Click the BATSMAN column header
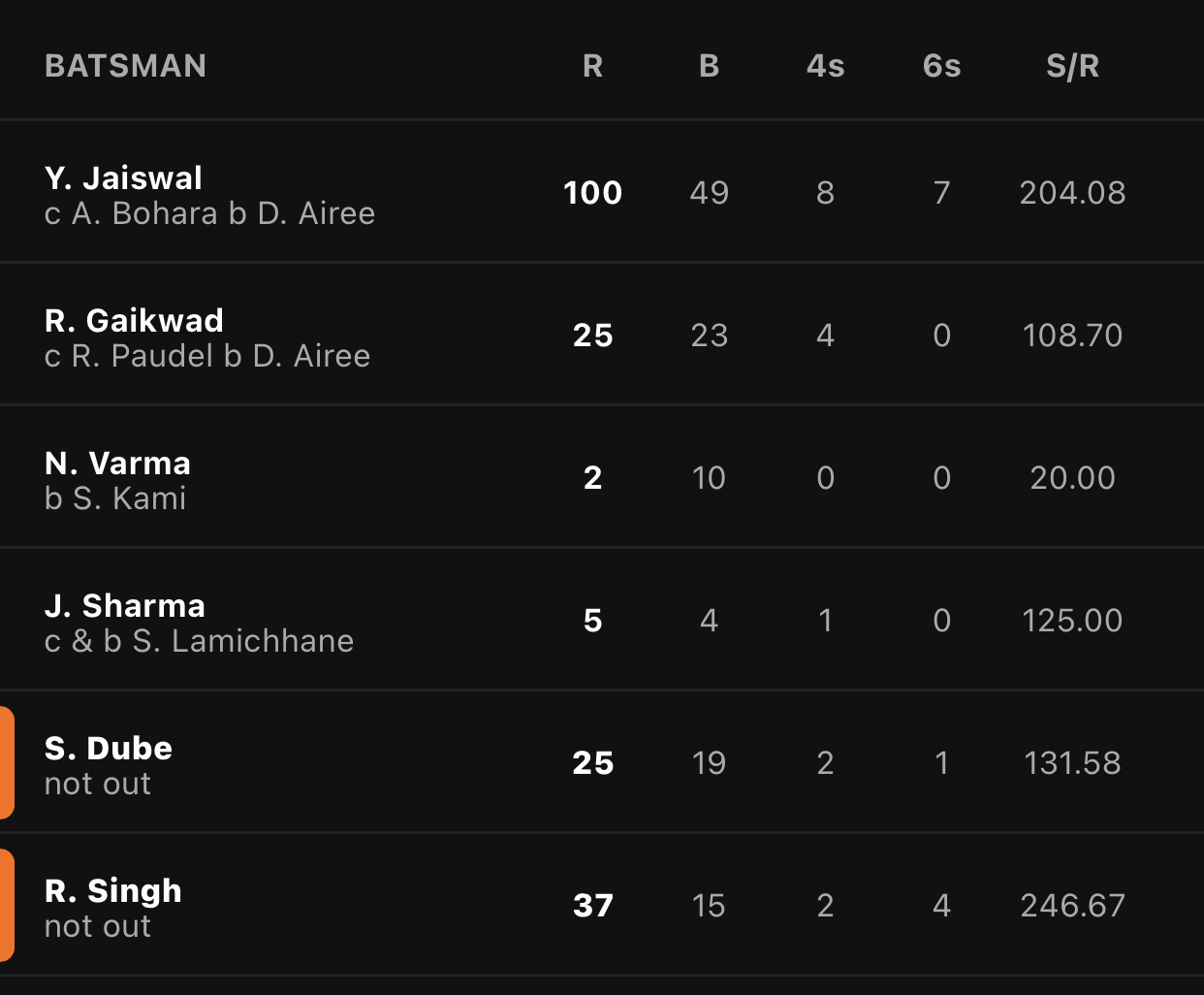Image resolution: width=1204 pixels, height=995 pixels. tap(125, 66)
